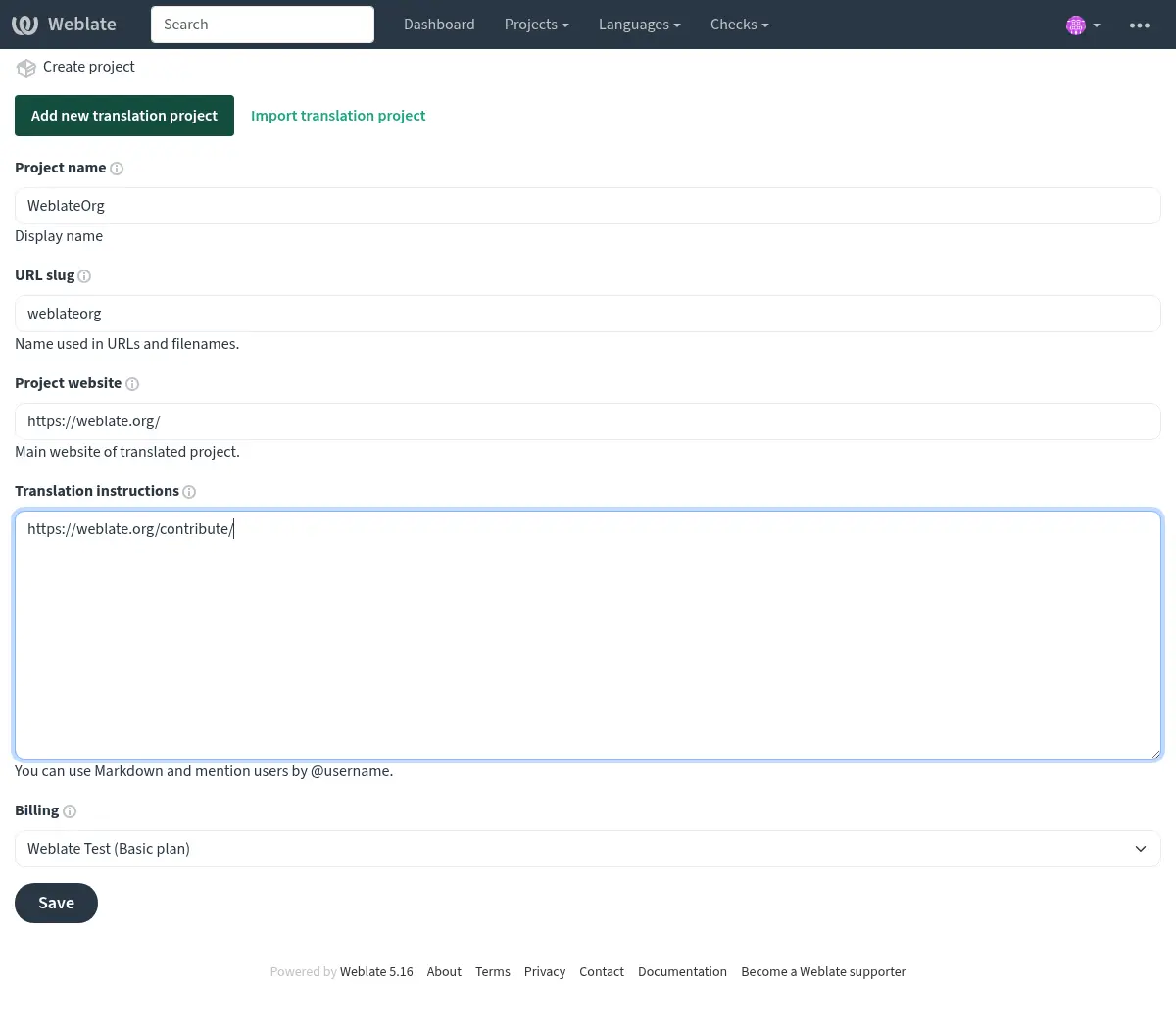Open the user avatar menu
The height and width of the screenshot is (1029, 1176).
click(1082, 25)
